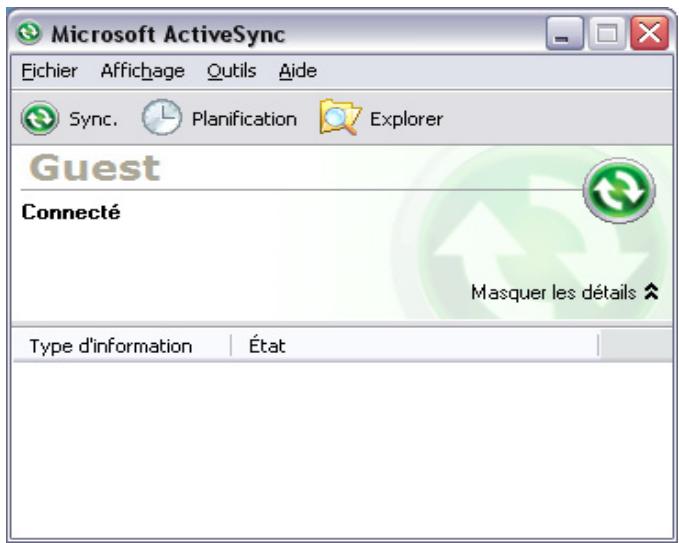Collapse details with Masquer les détails
Screen dimensions: 679x543
click(565, 292)
